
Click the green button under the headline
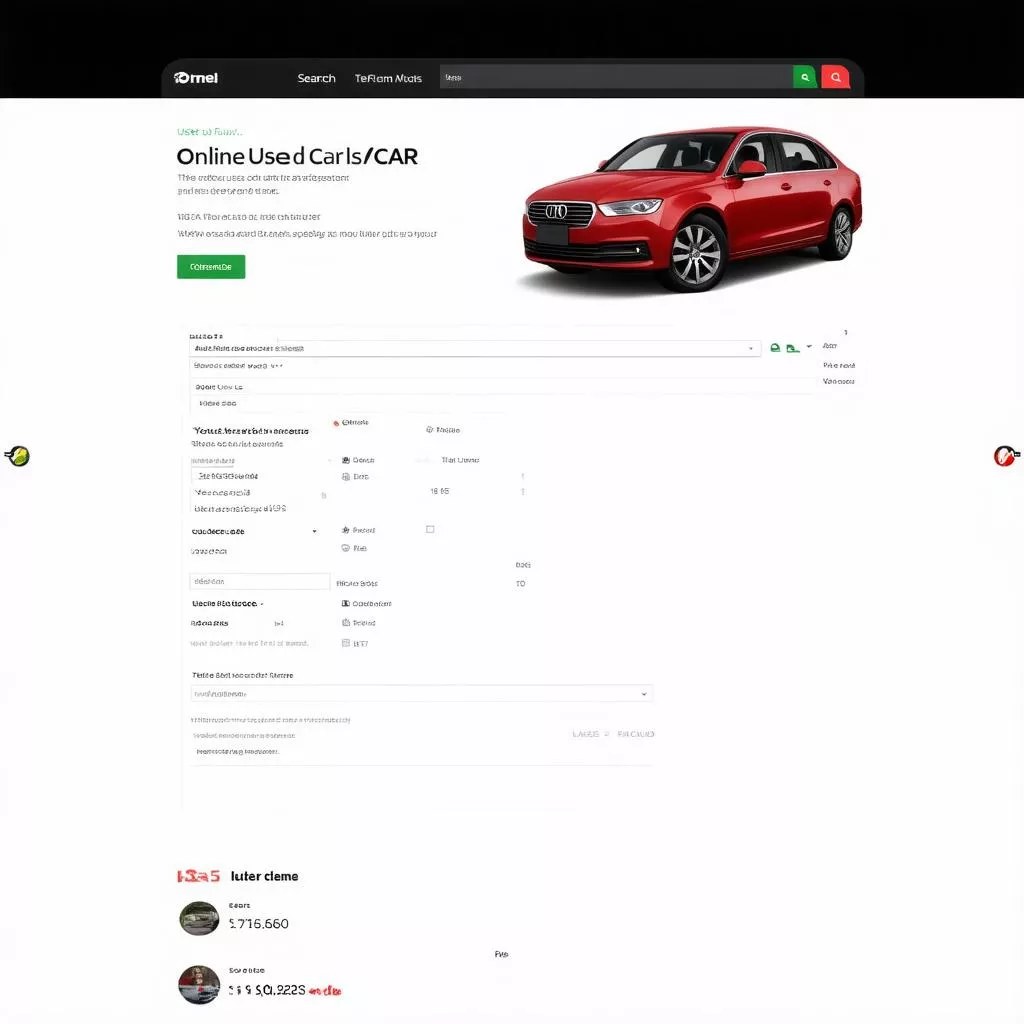click(x=211, y=267)
